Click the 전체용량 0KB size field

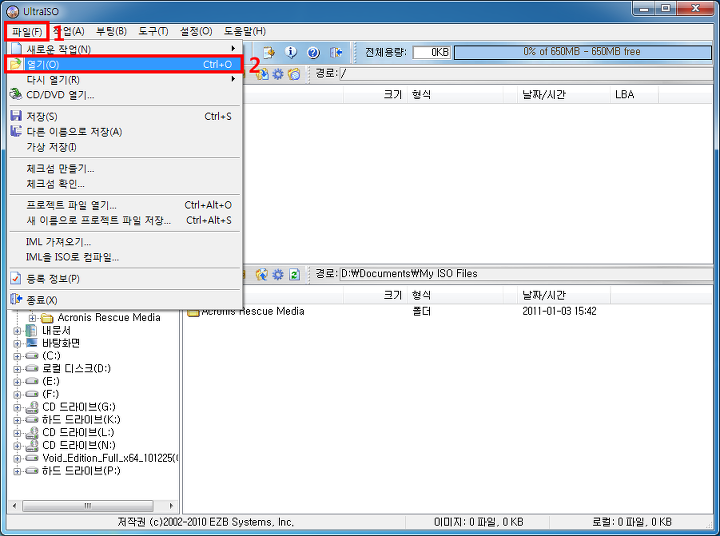click(x=431, y=52)
